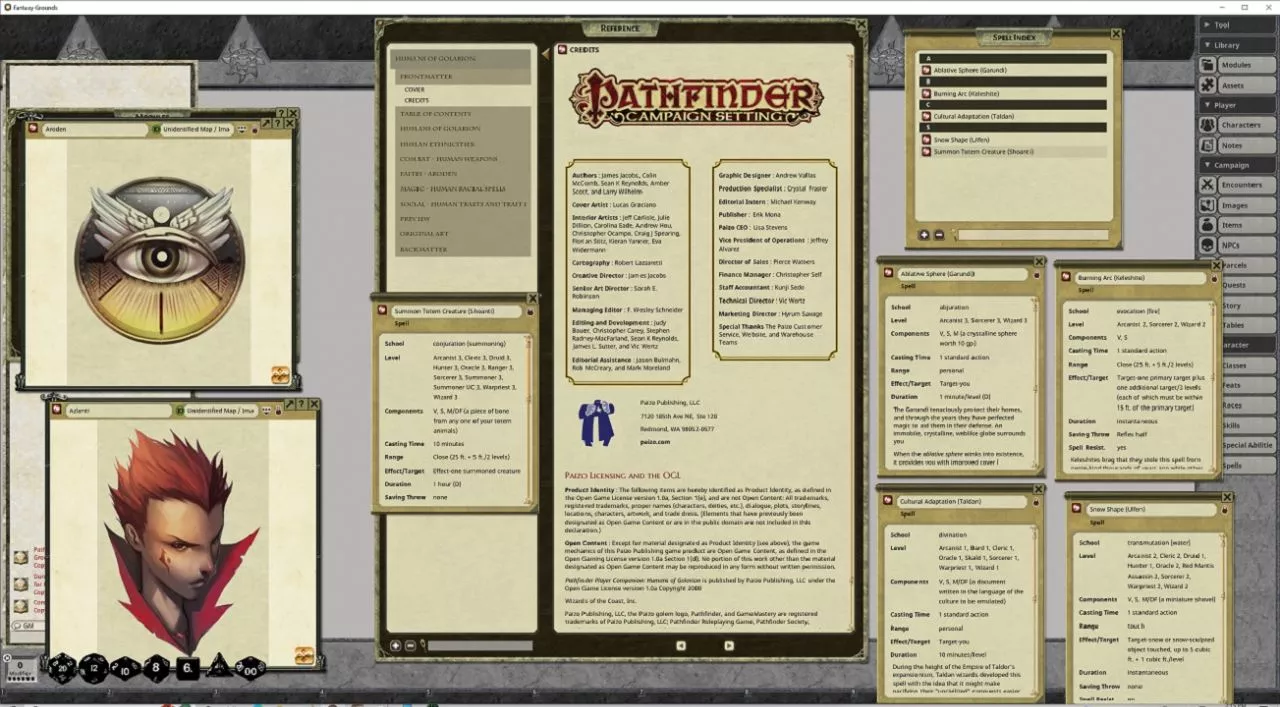Click Snow Shape link icon in Spell Index

click(x=926, y=140)
